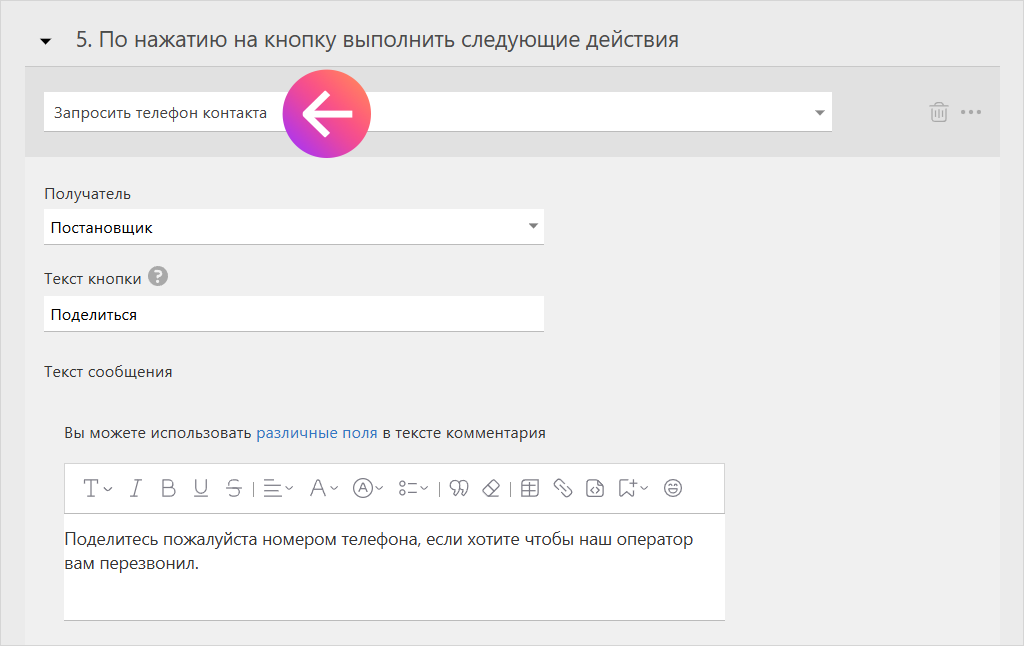Insert a hyperlink using the link icon
This screenshot has width=1024, height=646.
tap(563, 488)
